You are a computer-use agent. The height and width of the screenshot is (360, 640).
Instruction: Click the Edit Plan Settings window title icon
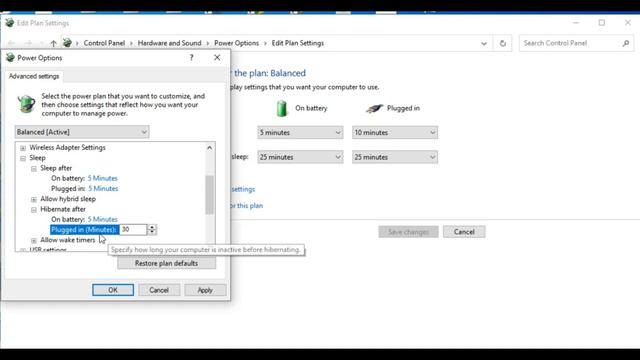point(9,23)
